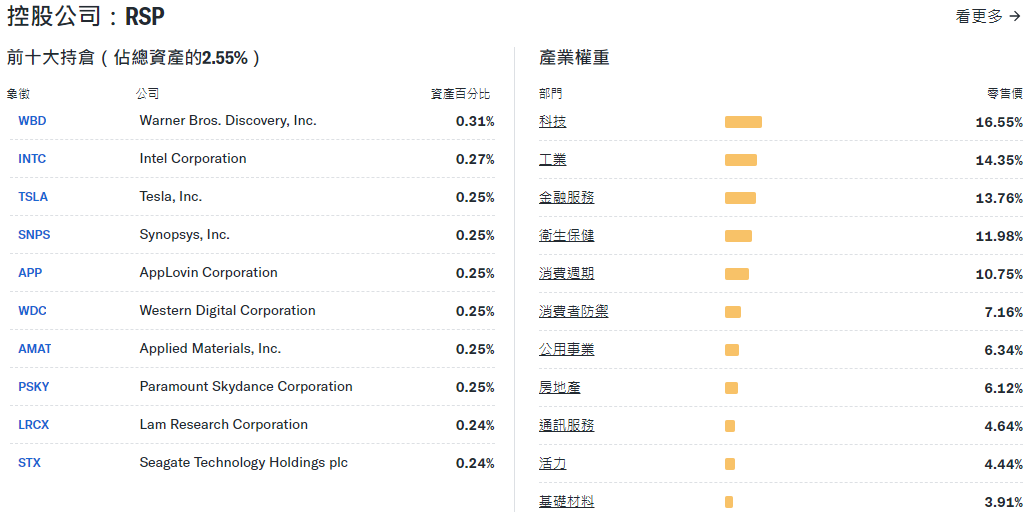Viewport: 1032px width, 516px height.
Task: Click the 公用事業 sector link
Action: [x=566, y=350]
